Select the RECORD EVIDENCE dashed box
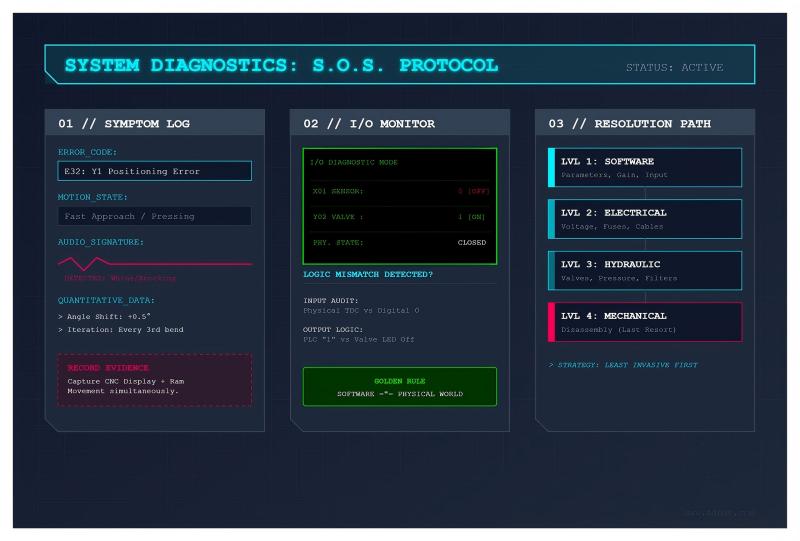 point(154,379)
